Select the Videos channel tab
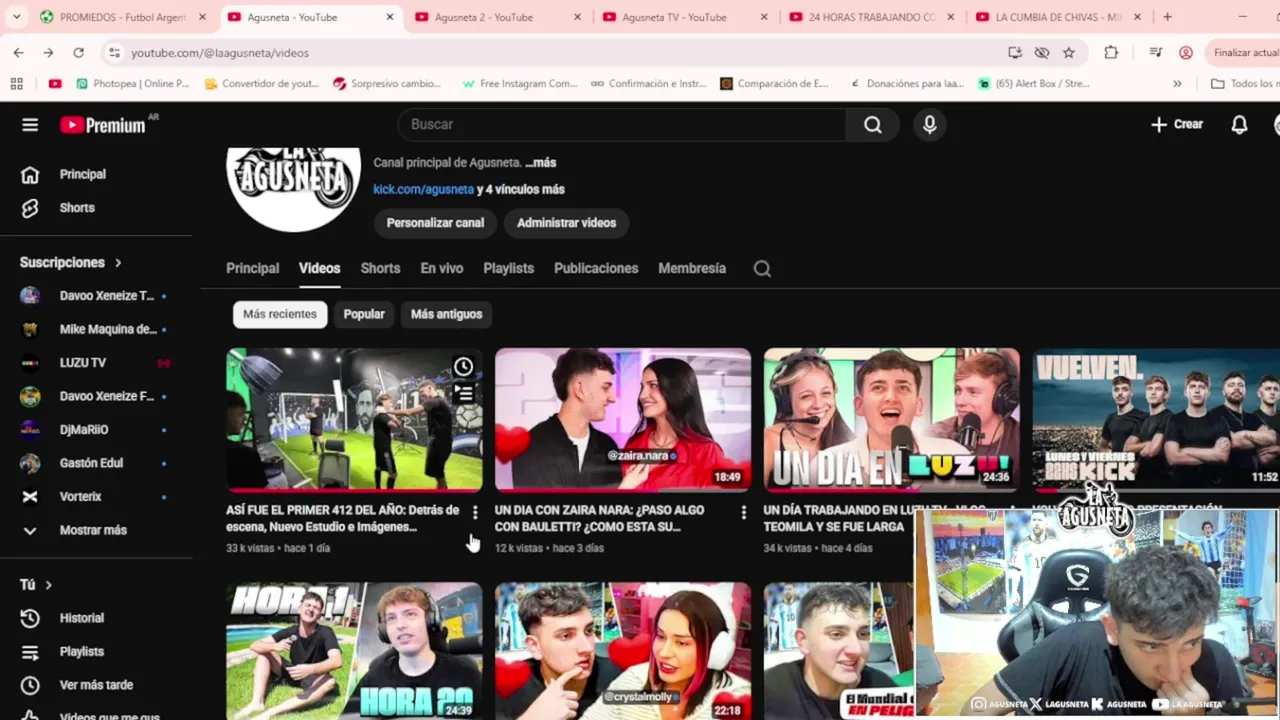Viewport: 1280px width, 720px height. coord(319,268)
